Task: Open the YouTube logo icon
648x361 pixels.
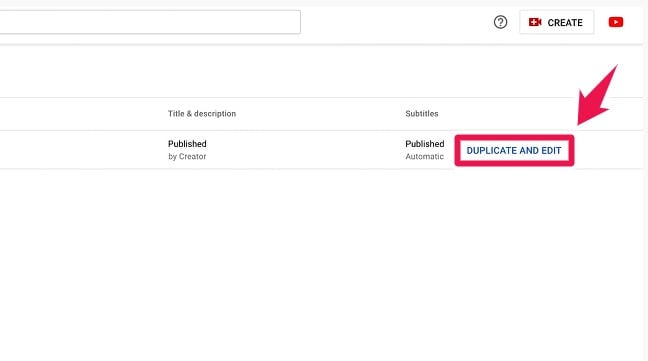Action: (x=615, y=22)
